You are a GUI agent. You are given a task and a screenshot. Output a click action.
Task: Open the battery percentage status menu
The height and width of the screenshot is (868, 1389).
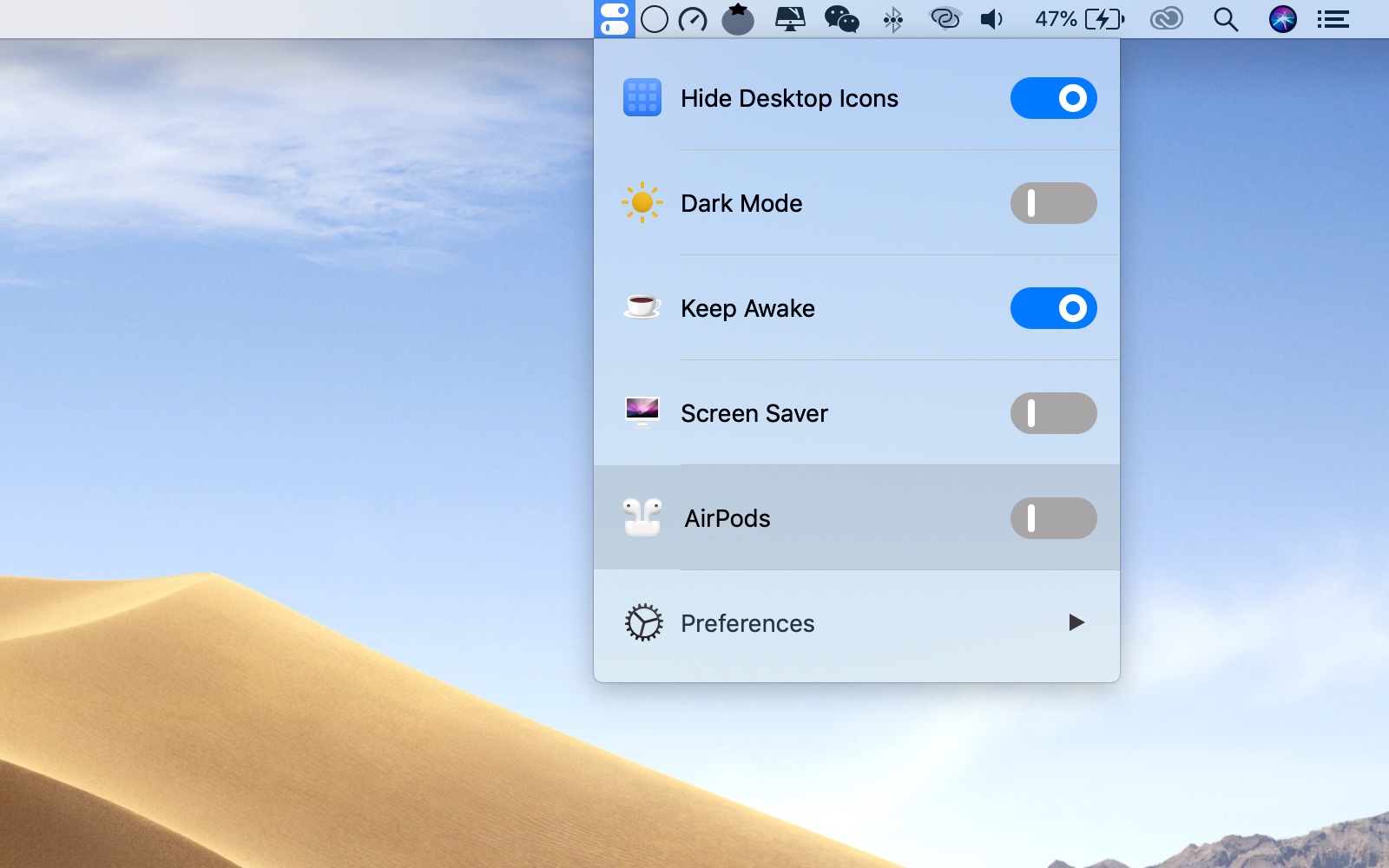[x=1079, y=19]
